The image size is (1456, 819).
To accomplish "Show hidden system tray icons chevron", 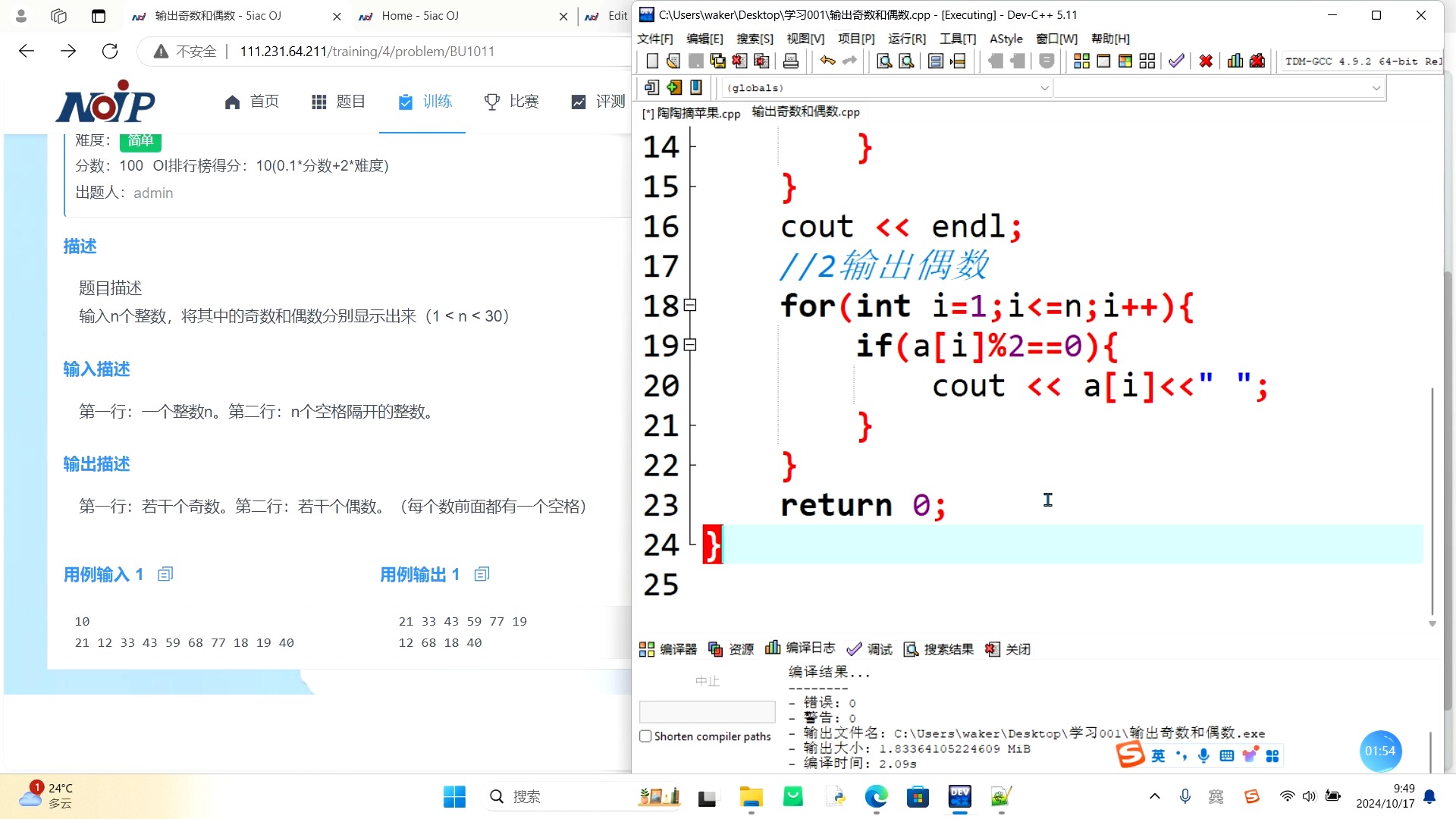I will pyautogui.click(x=1154, y=796).
